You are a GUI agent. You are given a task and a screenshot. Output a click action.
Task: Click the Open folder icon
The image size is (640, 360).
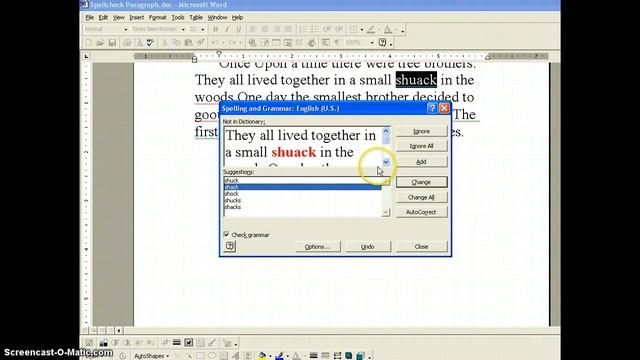click(x=100, y=42)
